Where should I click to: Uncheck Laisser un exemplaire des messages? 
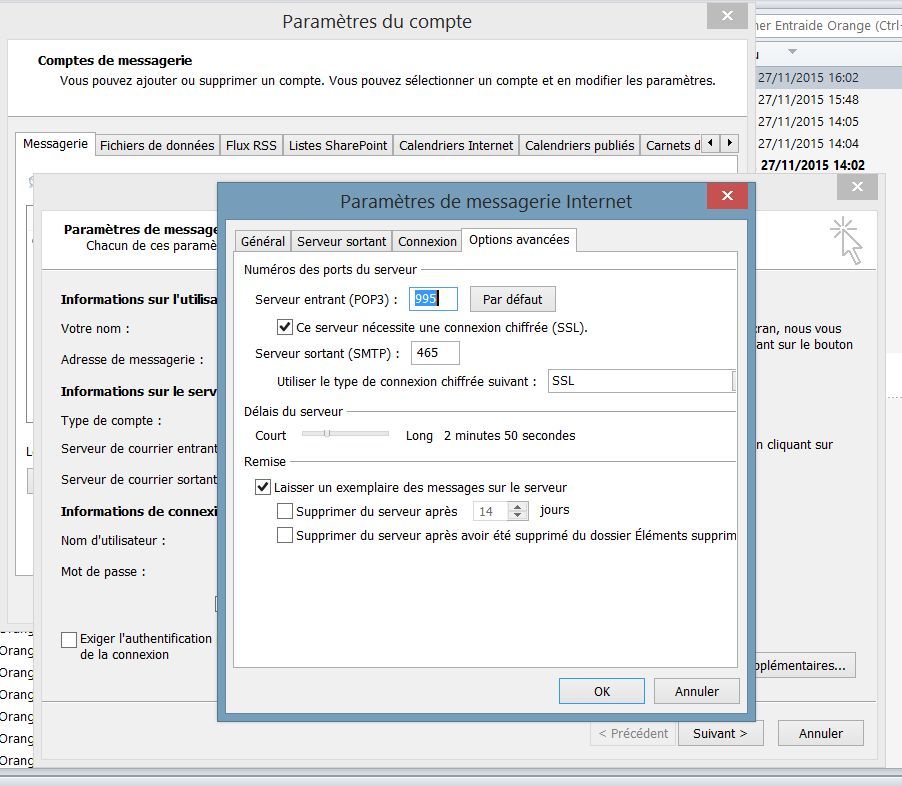(x=263, y=488)
